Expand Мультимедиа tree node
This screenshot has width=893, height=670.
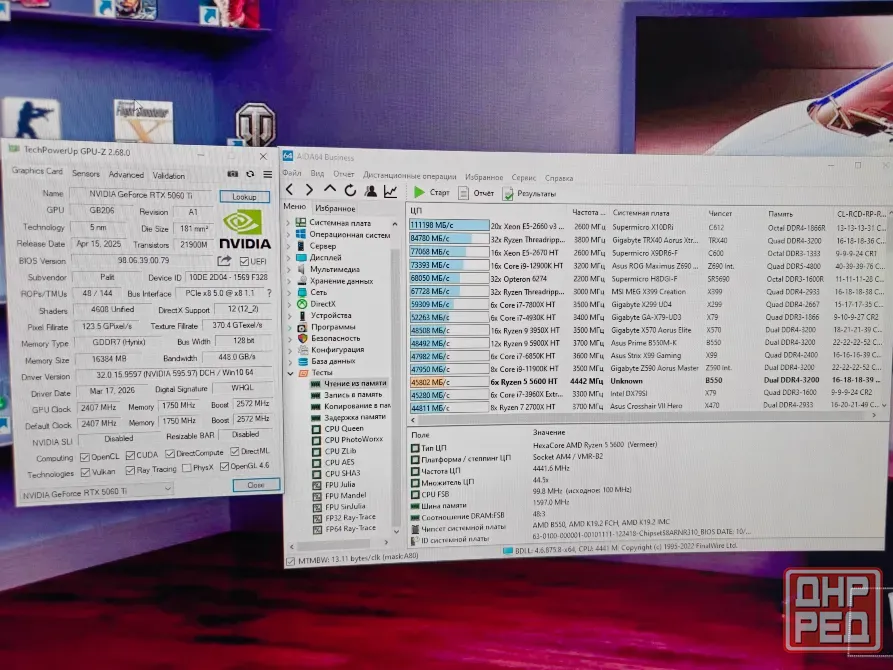click(289, 269)
